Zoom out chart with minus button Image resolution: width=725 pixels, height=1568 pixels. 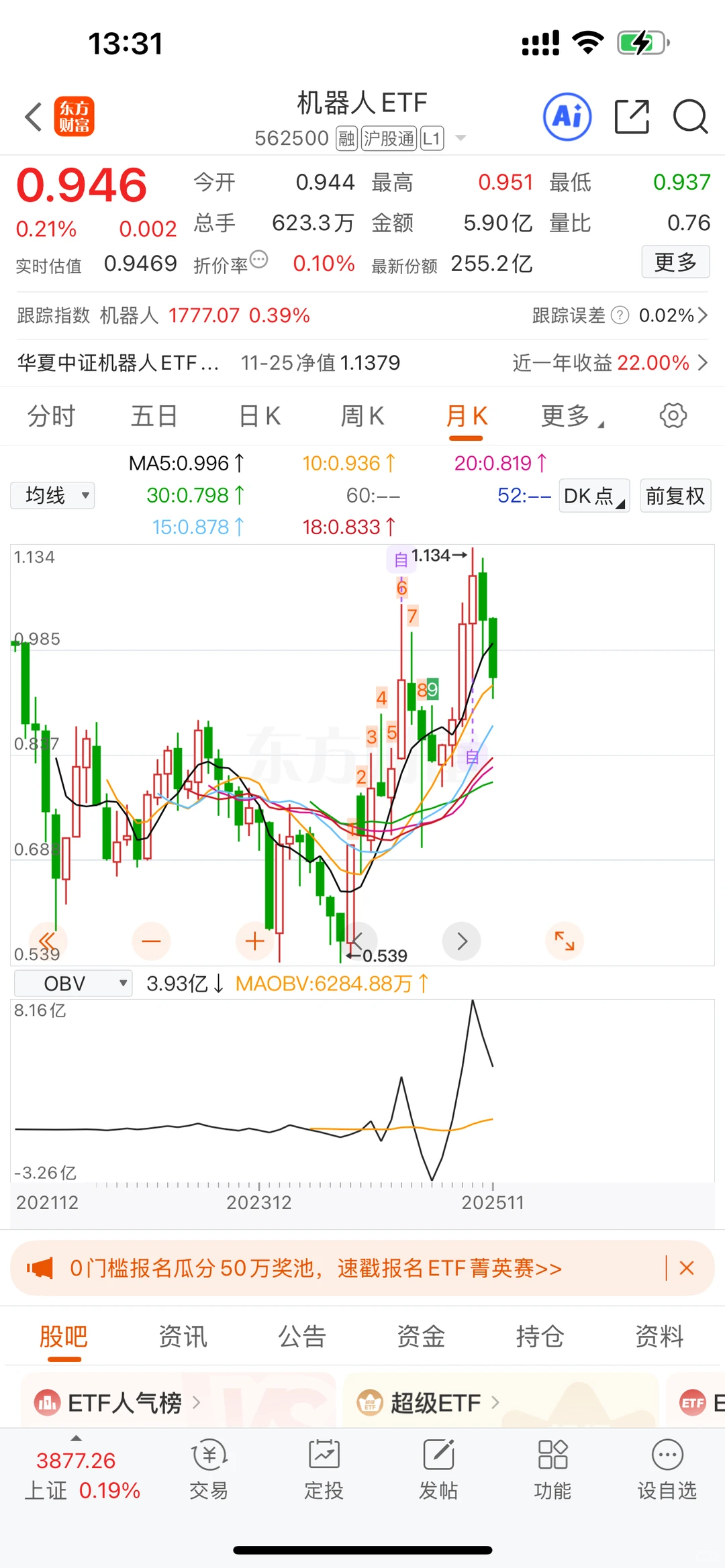[x=151, y=941]
